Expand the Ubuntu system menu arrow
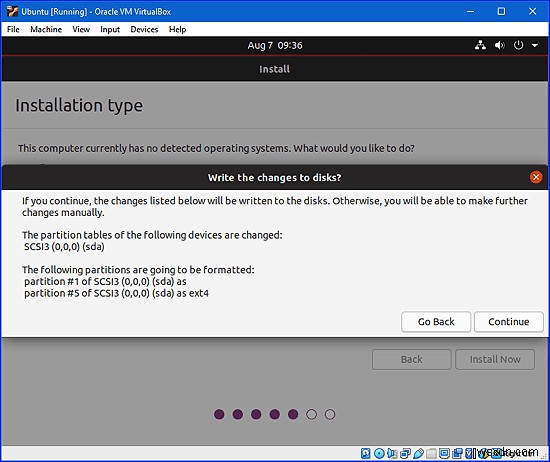Screen dimensions: 550x462 tap(535, 45)
